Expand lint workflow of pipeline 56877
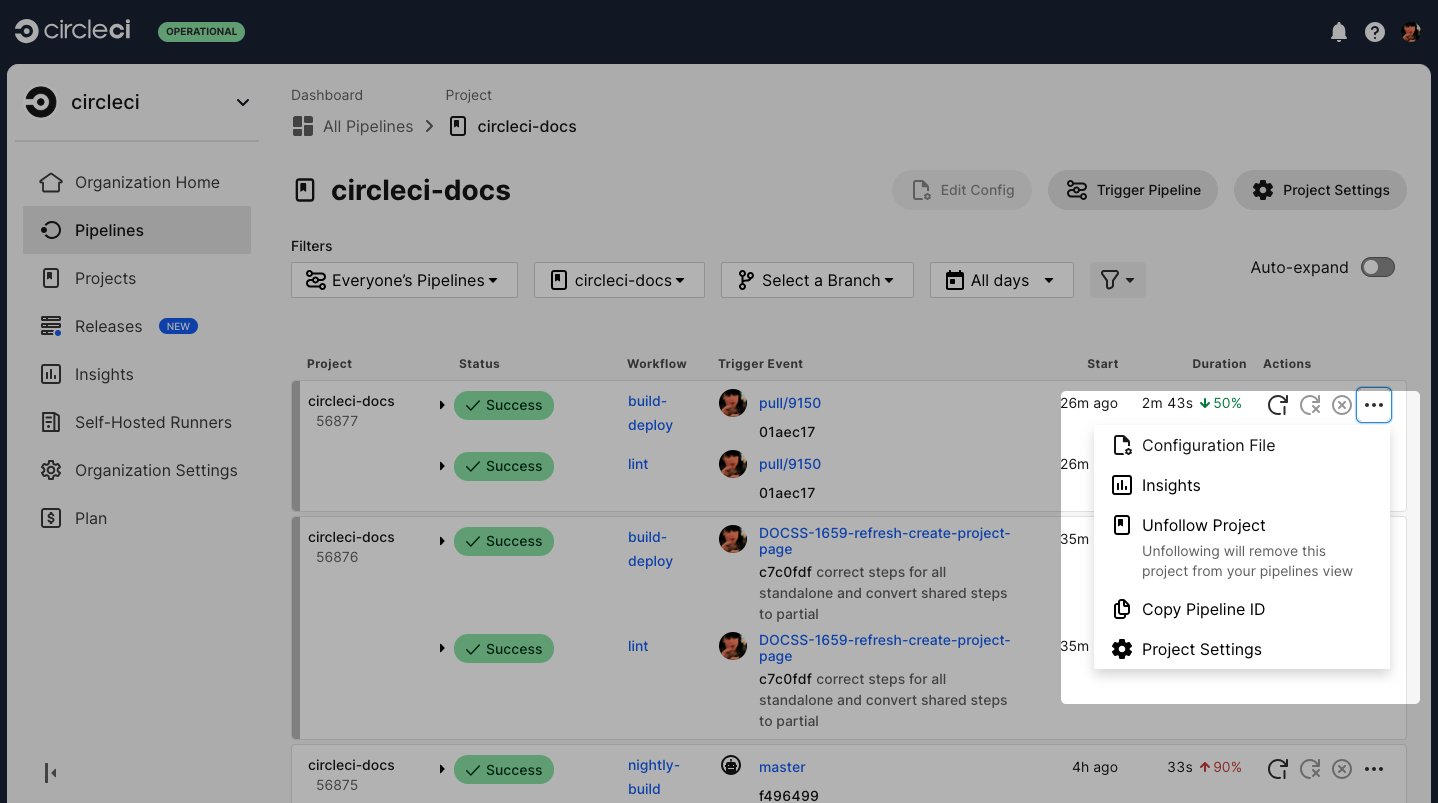The image size is (1438, 803). coord(442,466)
